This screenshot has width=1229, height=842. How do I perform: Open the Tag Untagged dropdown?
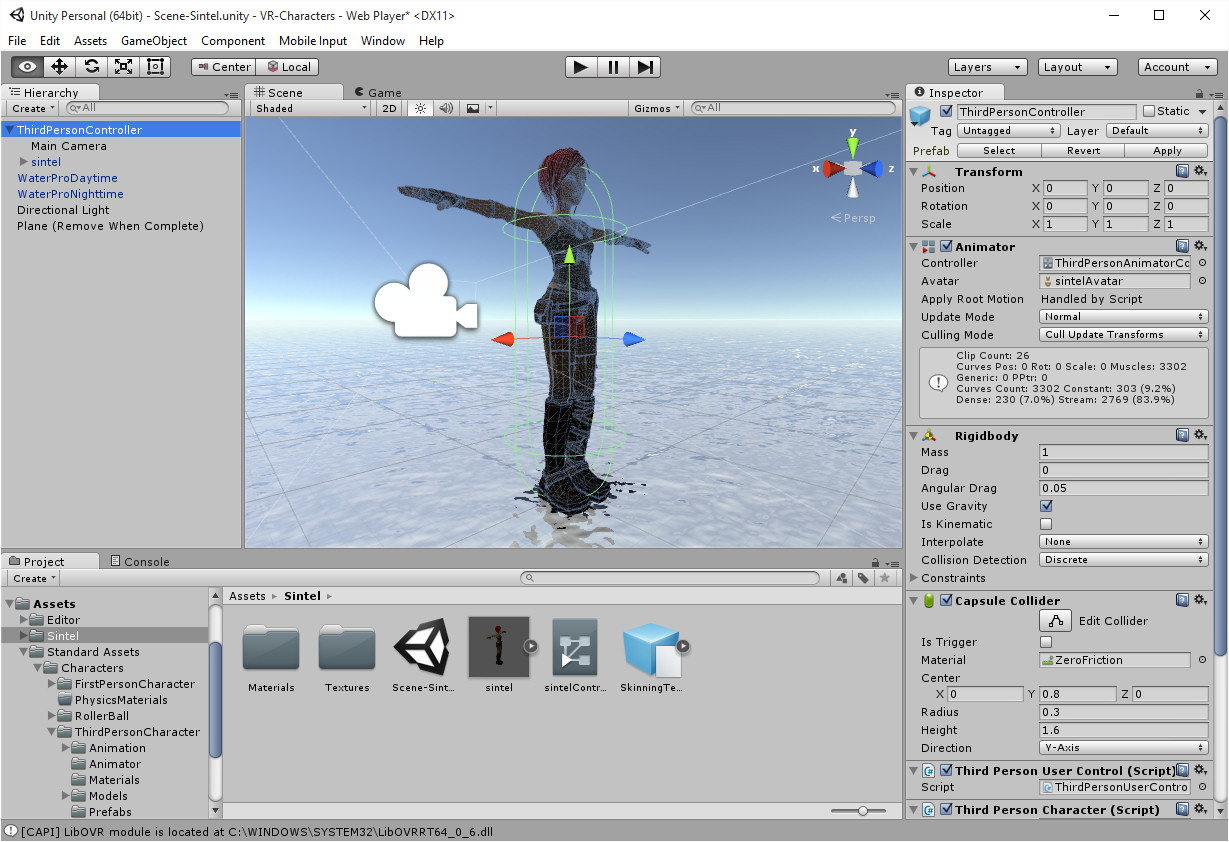(x=1008, y=131)
